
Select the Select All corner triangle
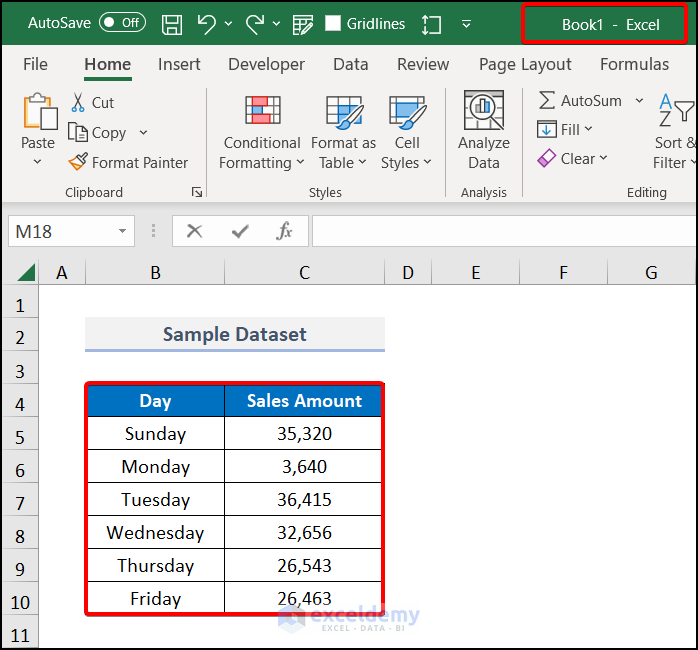(x=25, y=272)
